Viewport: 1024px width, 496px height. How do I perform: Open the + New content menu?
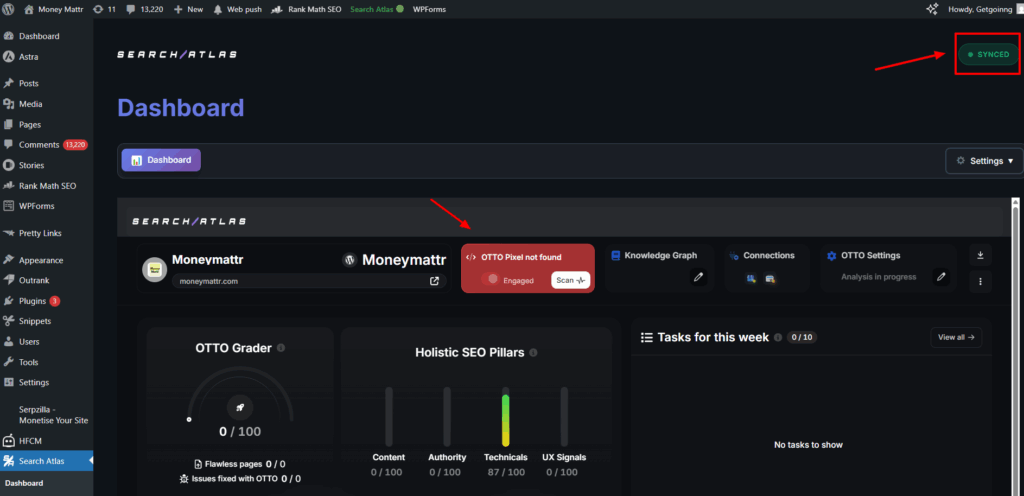189,10
